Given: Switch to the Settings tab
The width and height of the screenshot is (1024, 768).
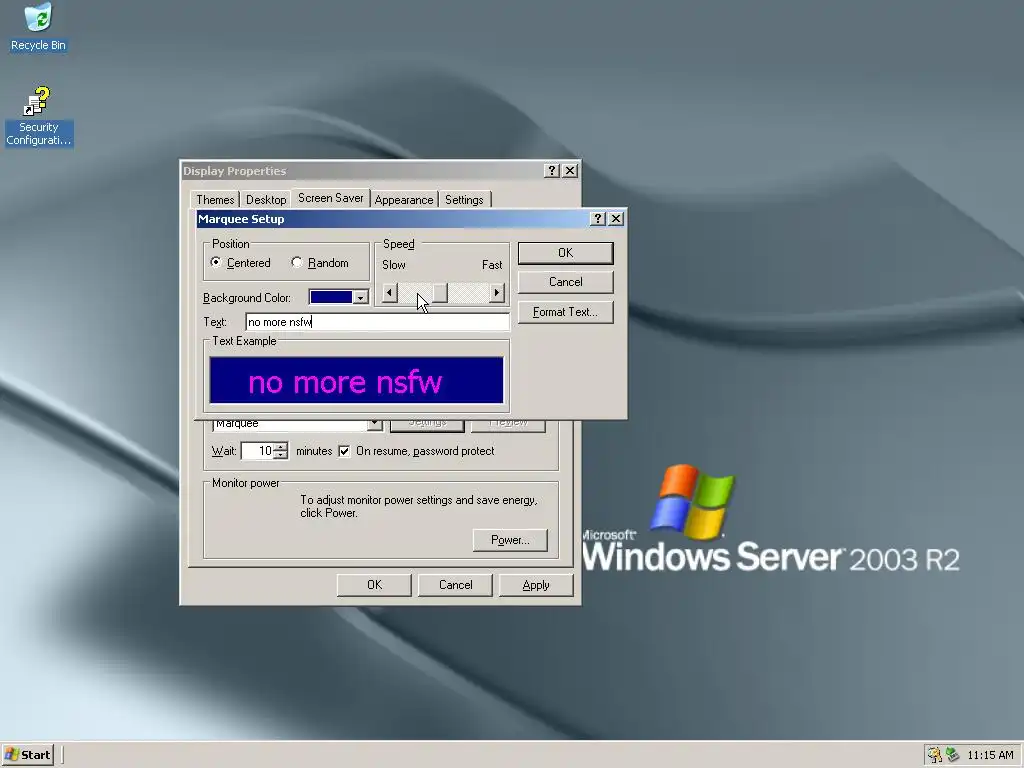Looking at the screenshot, I should pyautogui.click(x=464, y=200).
